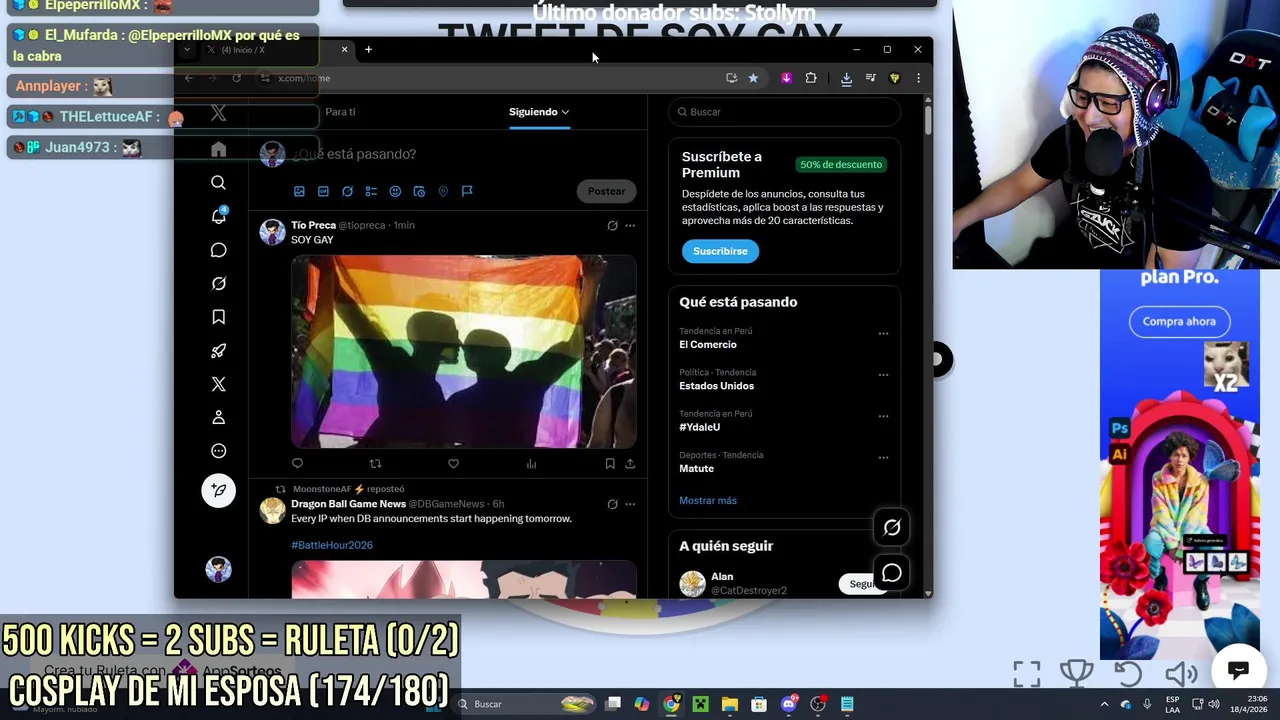
Task: Click the Mostrar más link in trends
Action: coord(708,500)
